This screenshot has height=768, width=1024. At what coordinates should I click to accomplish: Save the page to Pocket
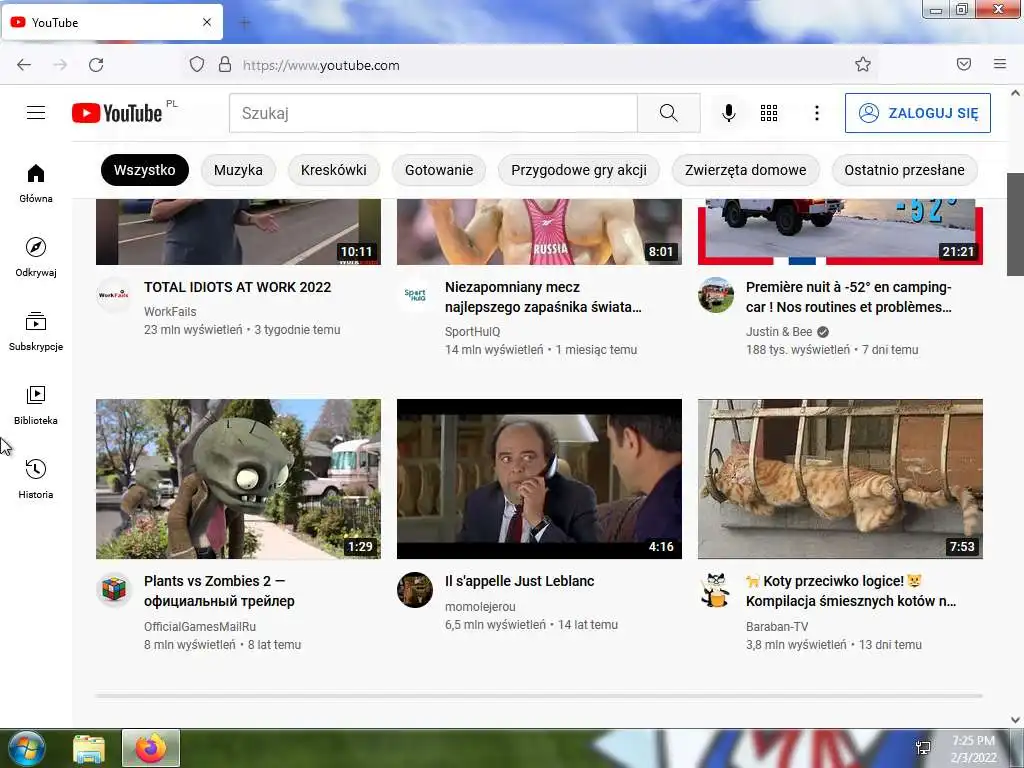pyautogui.click(x=964, y=64)
